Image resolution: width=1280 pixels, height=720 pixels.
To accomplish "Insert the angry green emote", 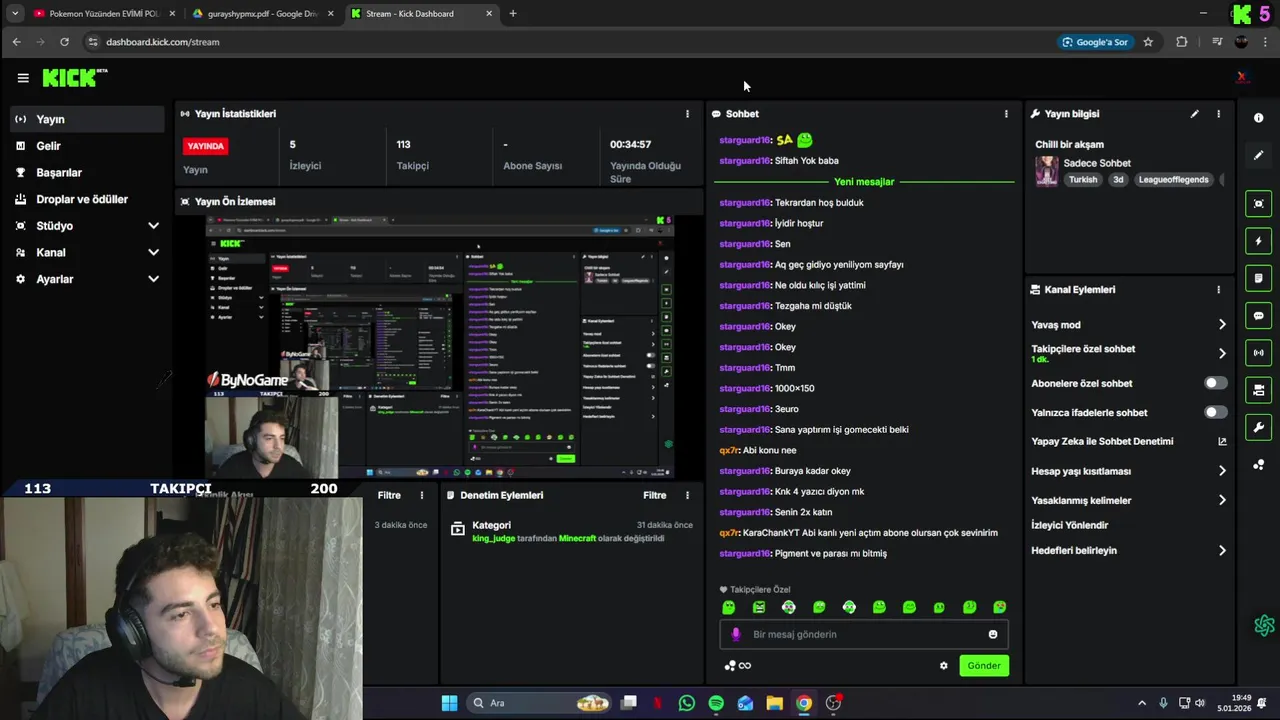I will coord(758,607).
